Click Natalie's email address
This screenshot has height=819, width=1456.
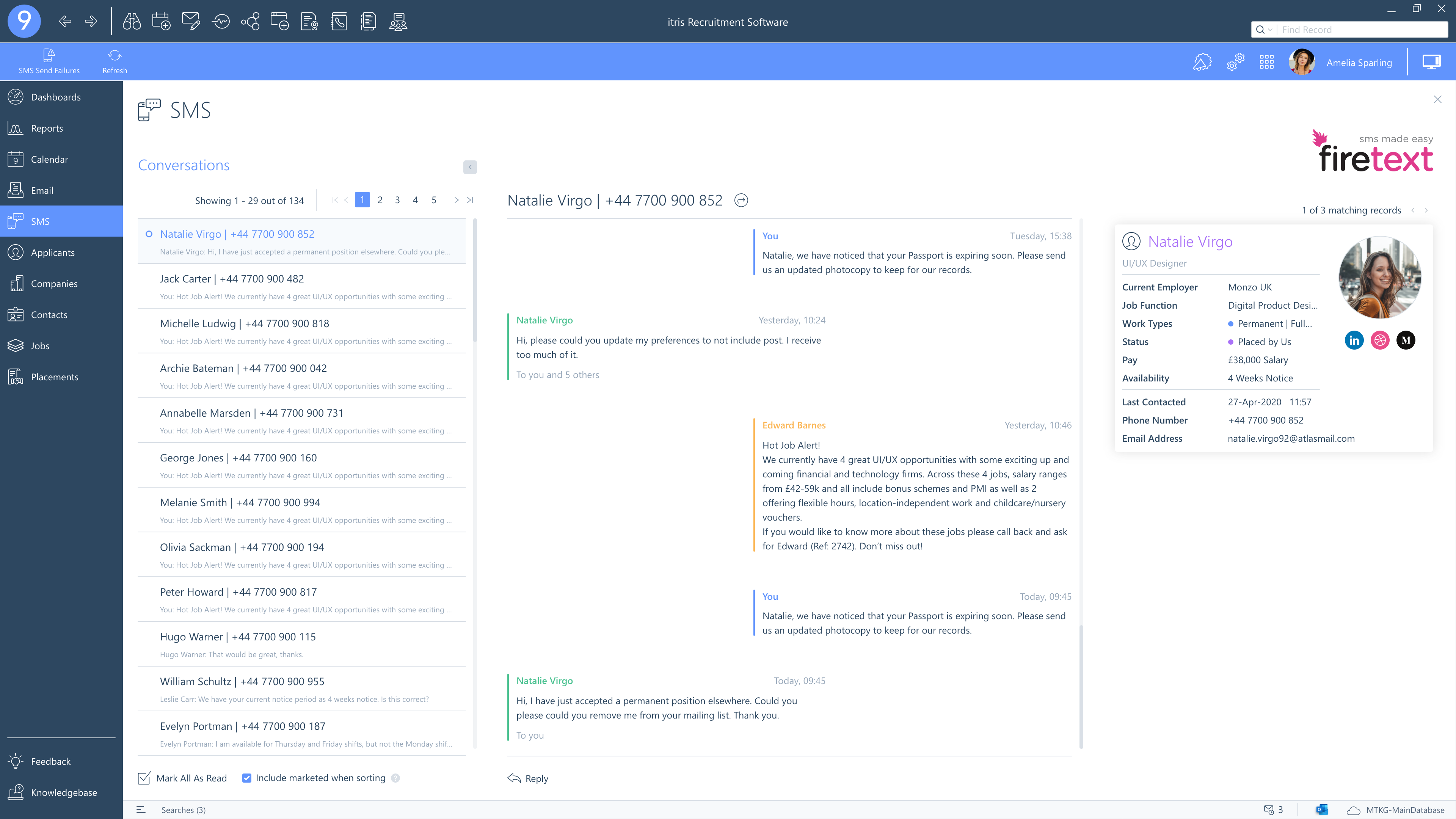(1291, 438)
